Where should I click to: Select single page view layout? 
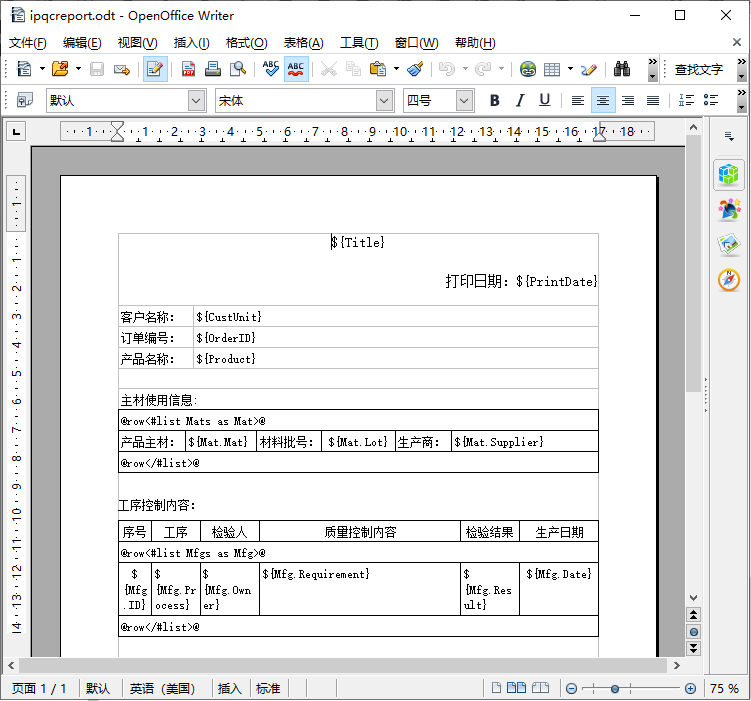pos(496,688)
